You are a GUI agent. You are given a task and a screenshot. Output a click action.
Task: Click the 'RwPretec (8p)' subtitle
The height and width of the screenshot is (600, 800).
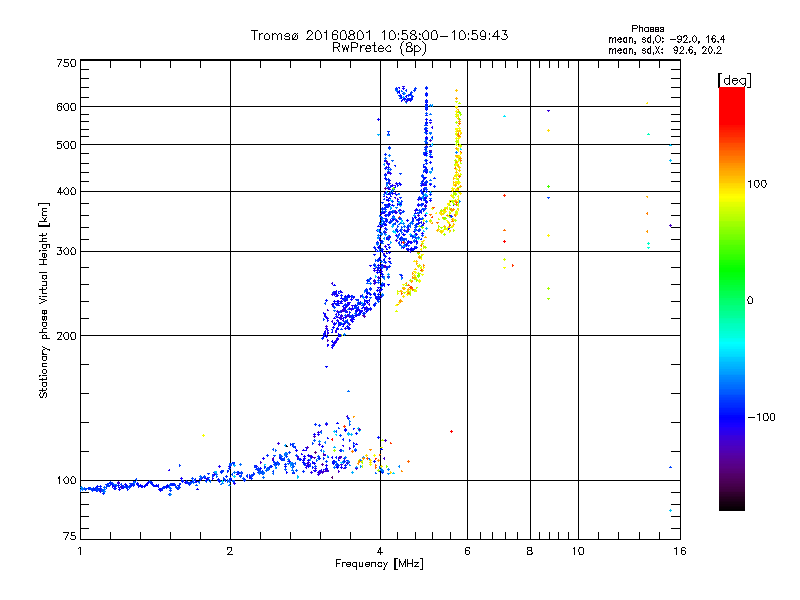(379, 48)
